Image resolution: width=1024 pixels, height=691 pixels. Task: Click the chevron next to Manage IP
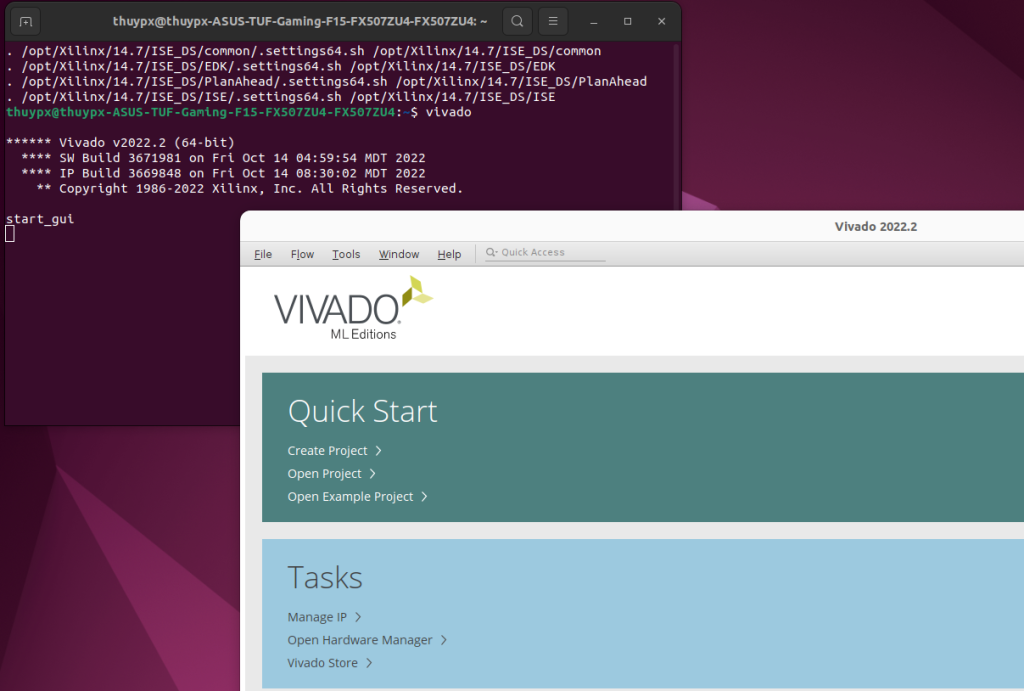pos(358,617)
